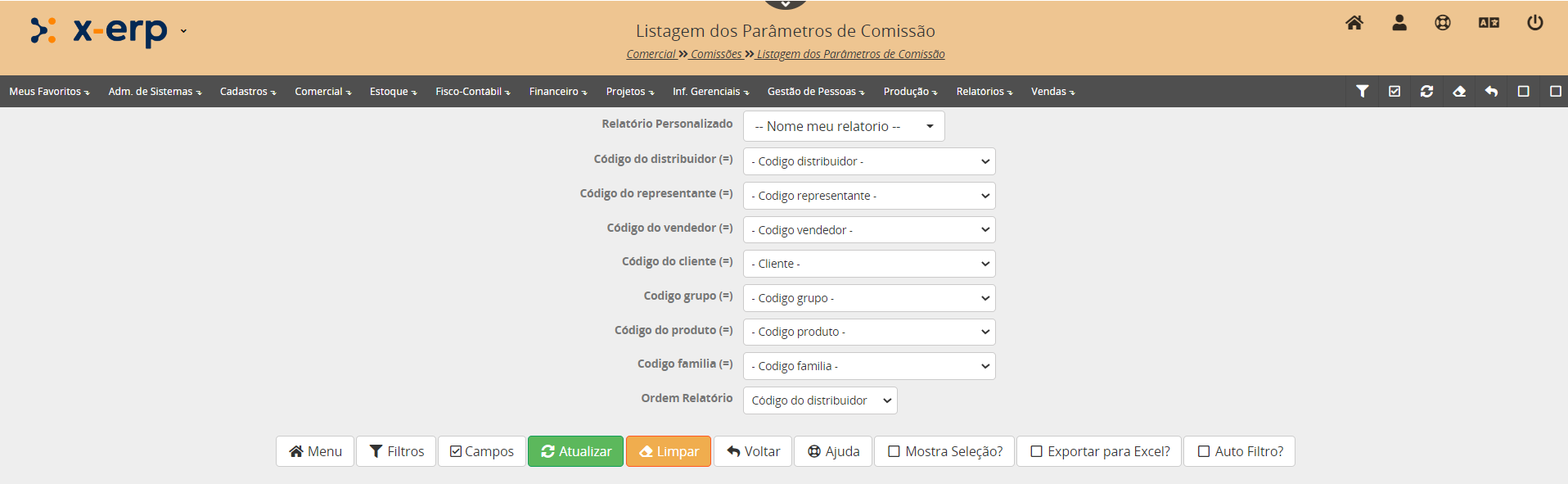Expand the collapsed panel arrow at top center
The height and width of the screenshot is (484, 1568).
pyautogui.click(x=786, y=4)
